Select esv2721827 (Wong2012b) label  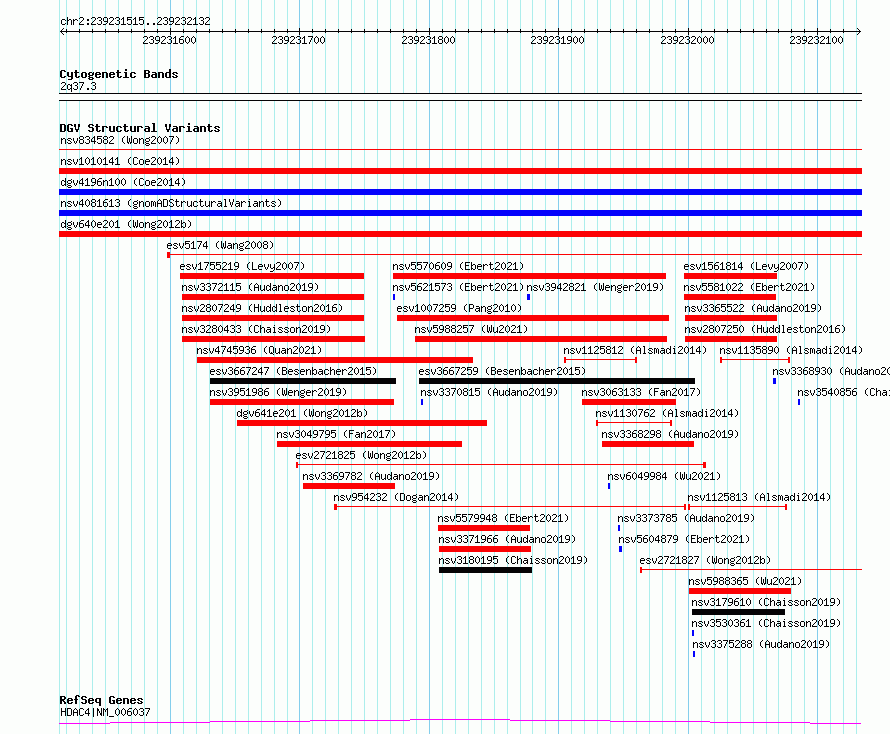pyautogui.click(x=706, y=560)
